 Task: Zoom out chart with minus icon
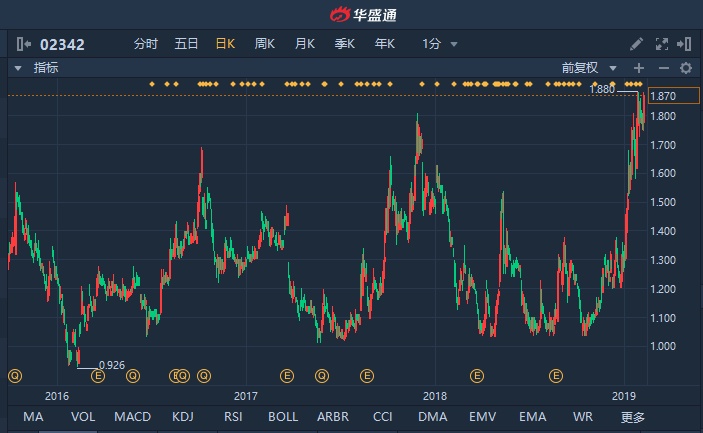point(663,68)
